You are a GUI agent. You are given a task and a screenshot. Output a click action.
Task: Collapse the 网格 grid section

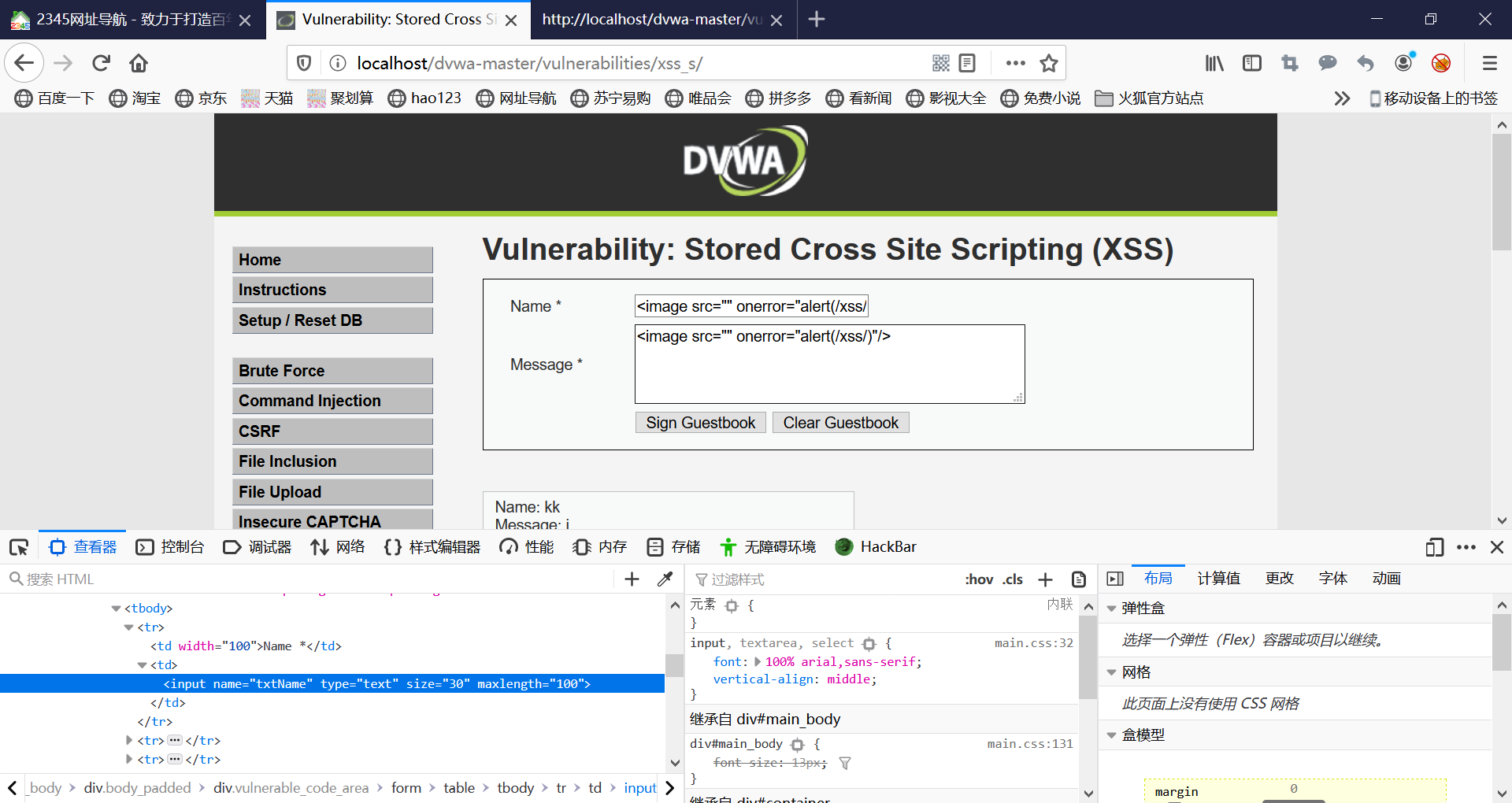(x=1111, y=672)
